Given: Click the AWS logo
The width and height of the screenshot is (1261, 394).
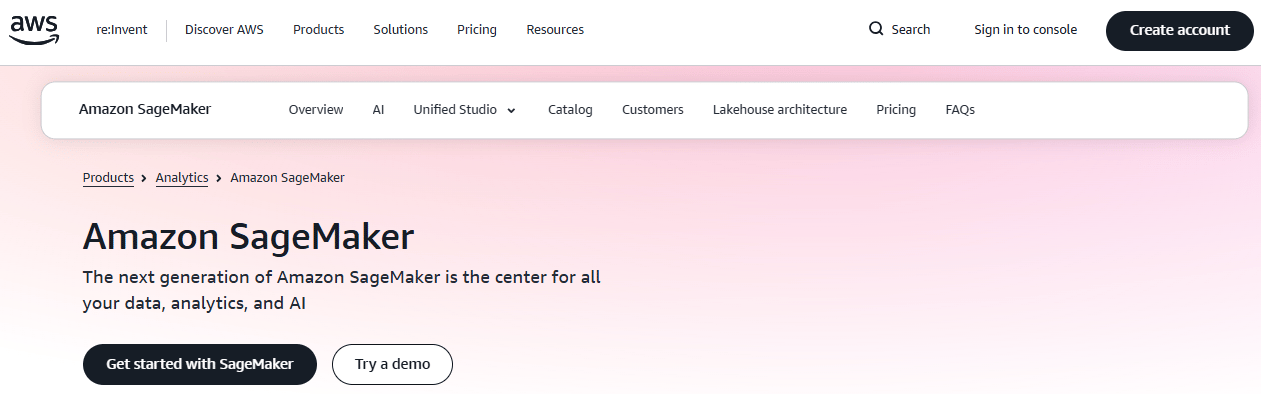Looking at the screenshot, I should [35, 30].
